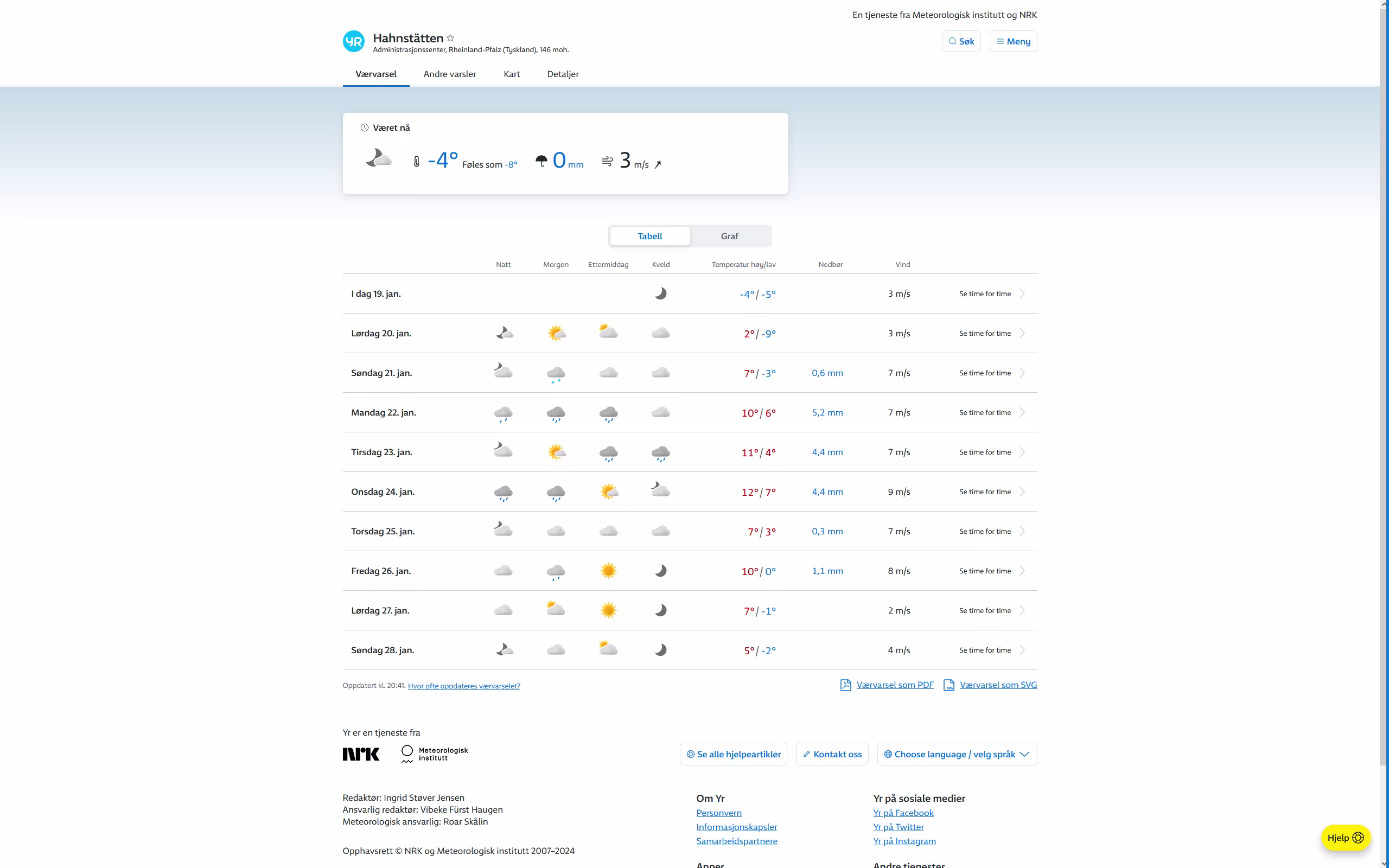Viewport: 1389px width, 868px height.
Task: Select the Tabell view toggle
Action: tap(649, 236)
